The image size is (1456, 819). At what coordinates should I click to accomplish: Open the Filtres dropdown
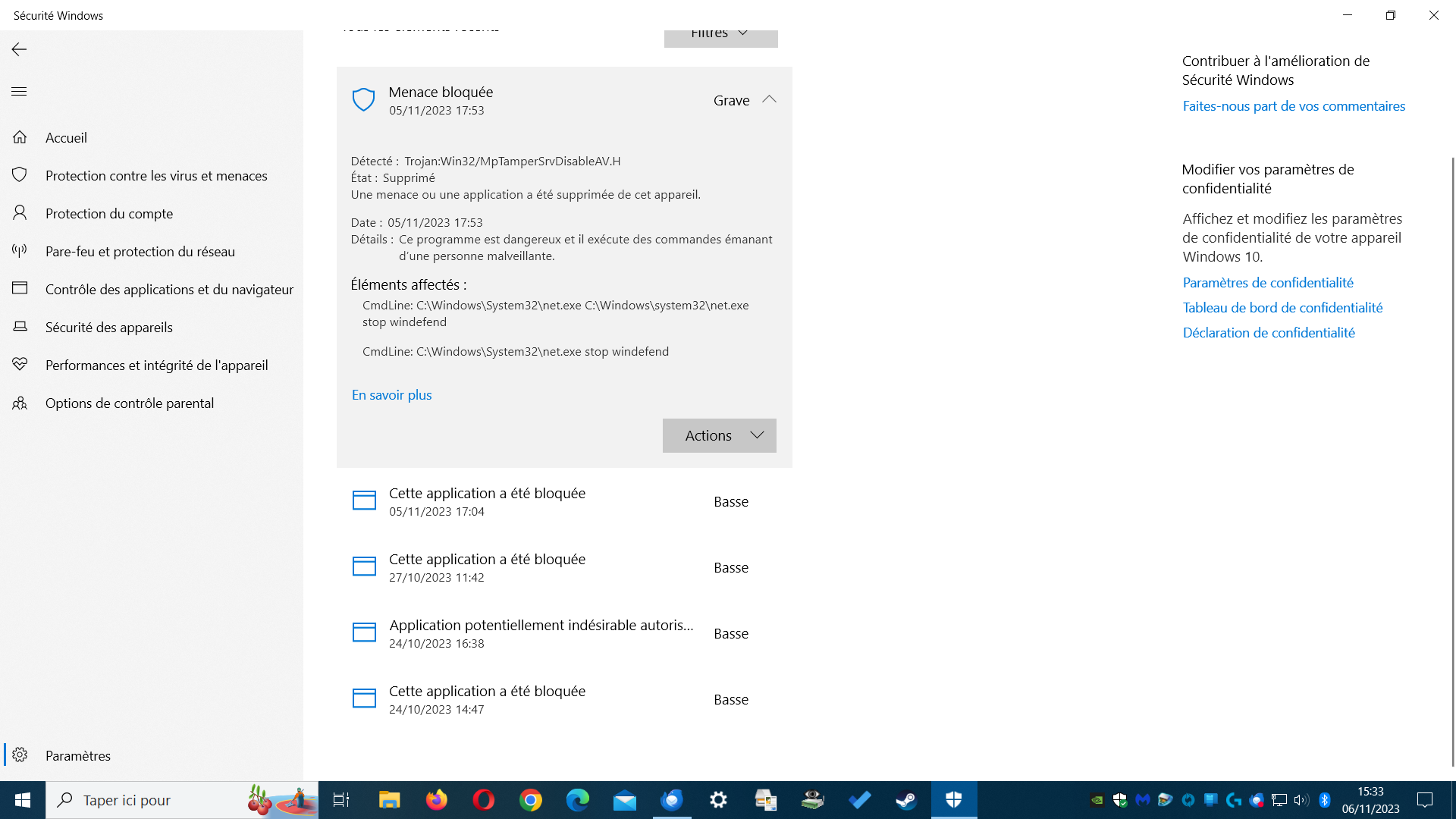720,36
